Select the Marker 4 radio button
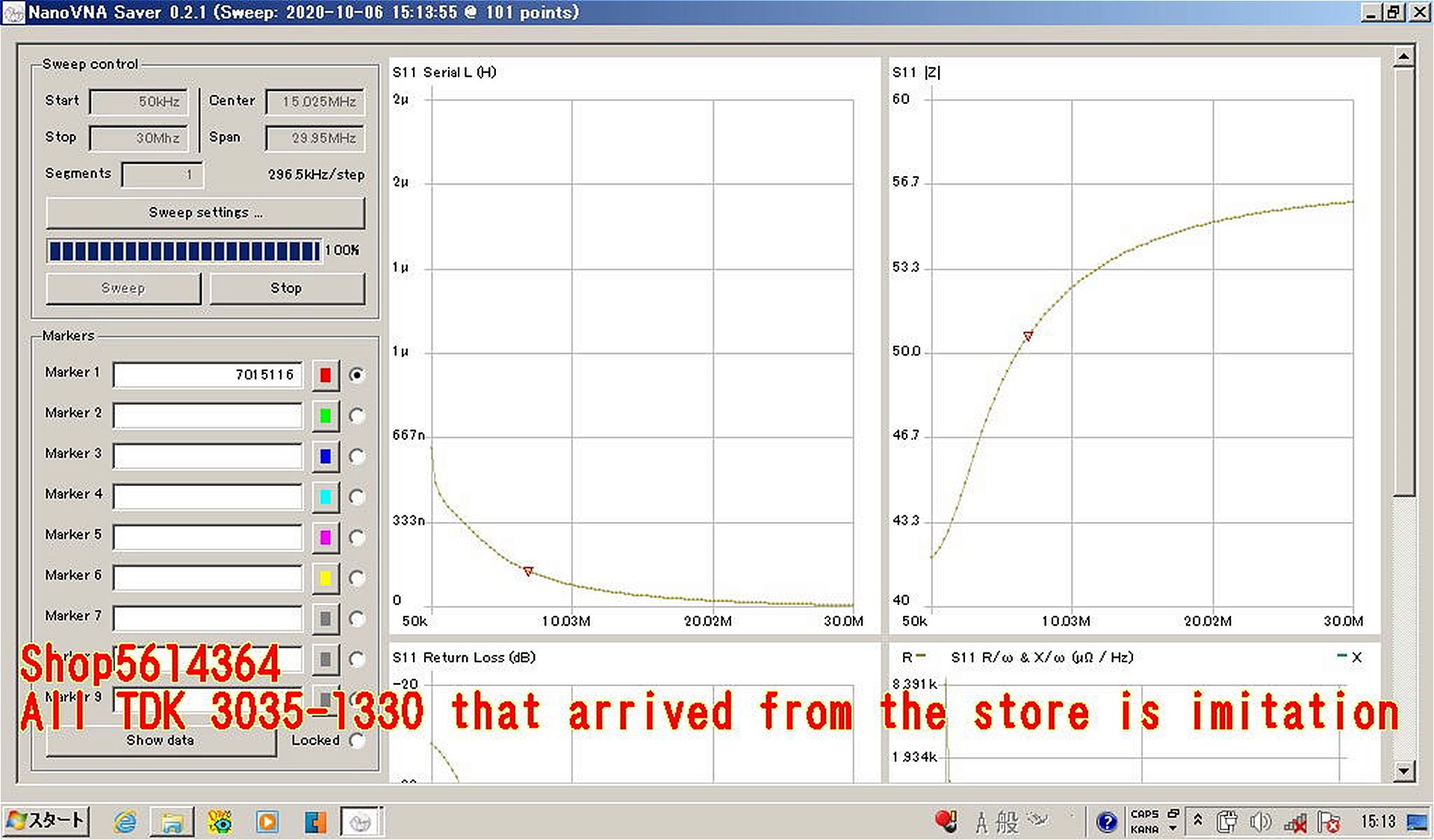This screenshot has height=840, width=1434. pyautogui.click(x=357, y=497)
